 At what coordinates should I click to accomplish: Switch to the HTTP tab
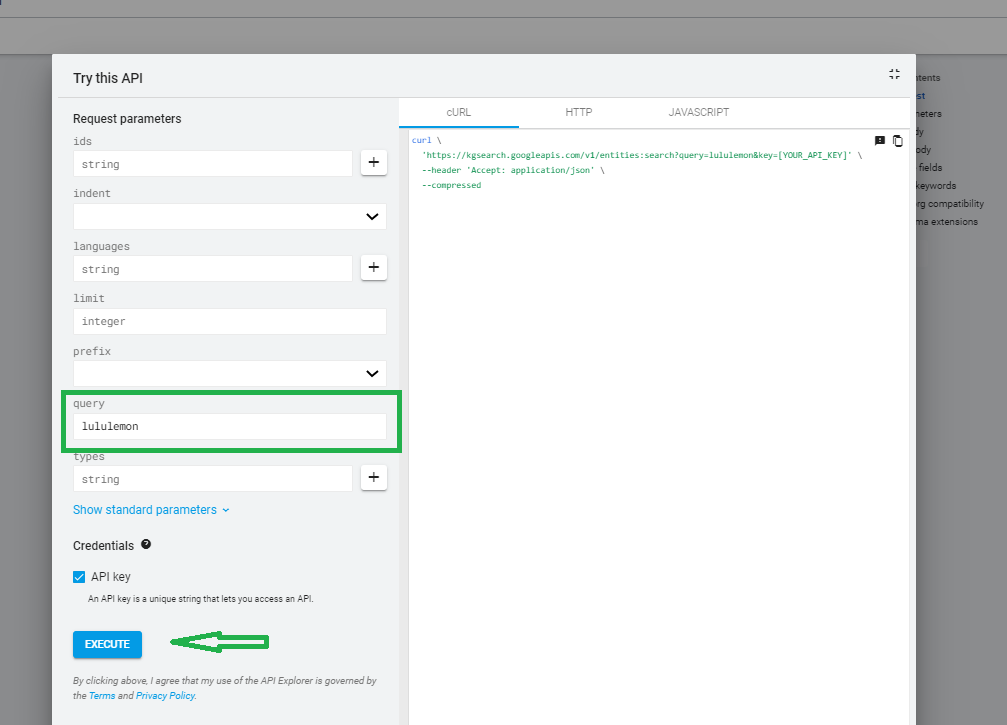pyautogui.click(x=579, y=112)
